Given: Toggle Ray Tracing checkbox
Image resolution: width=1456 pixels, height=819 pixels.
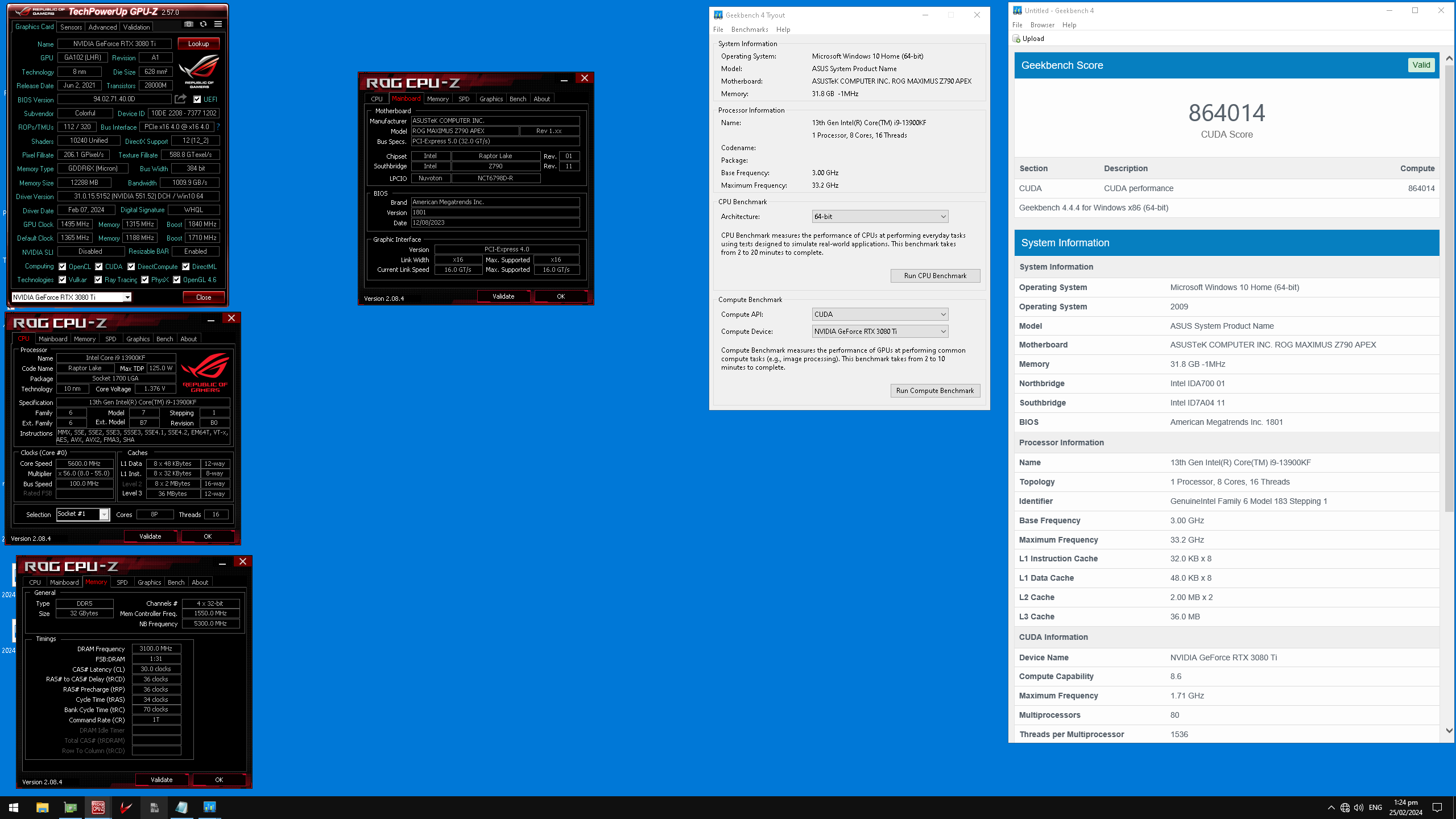Looking at the screenshot, I should 98,280.
